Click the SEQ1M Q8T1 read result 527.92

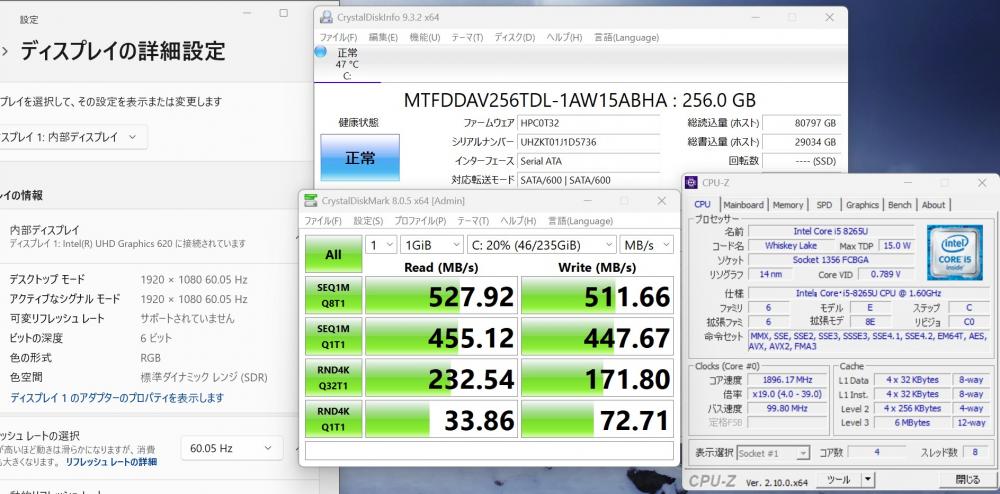coord(441,296)
